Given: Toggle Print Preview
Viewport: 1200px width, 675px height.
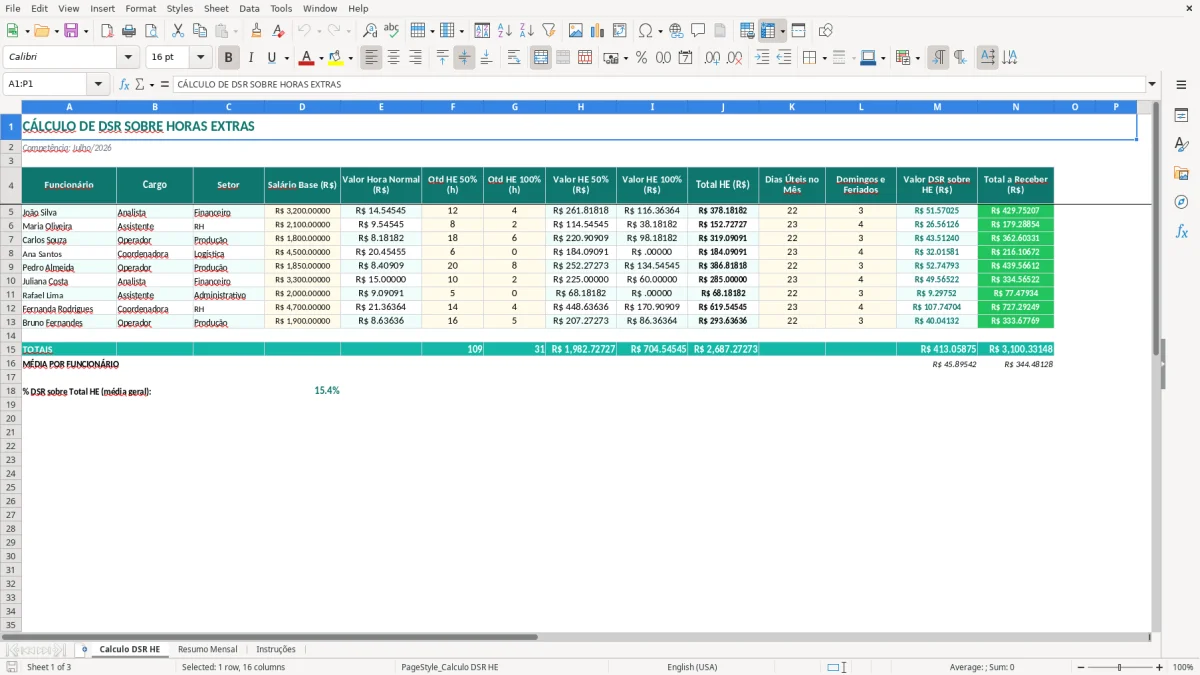Looking at the screenshot, I should tap(150, 31).
